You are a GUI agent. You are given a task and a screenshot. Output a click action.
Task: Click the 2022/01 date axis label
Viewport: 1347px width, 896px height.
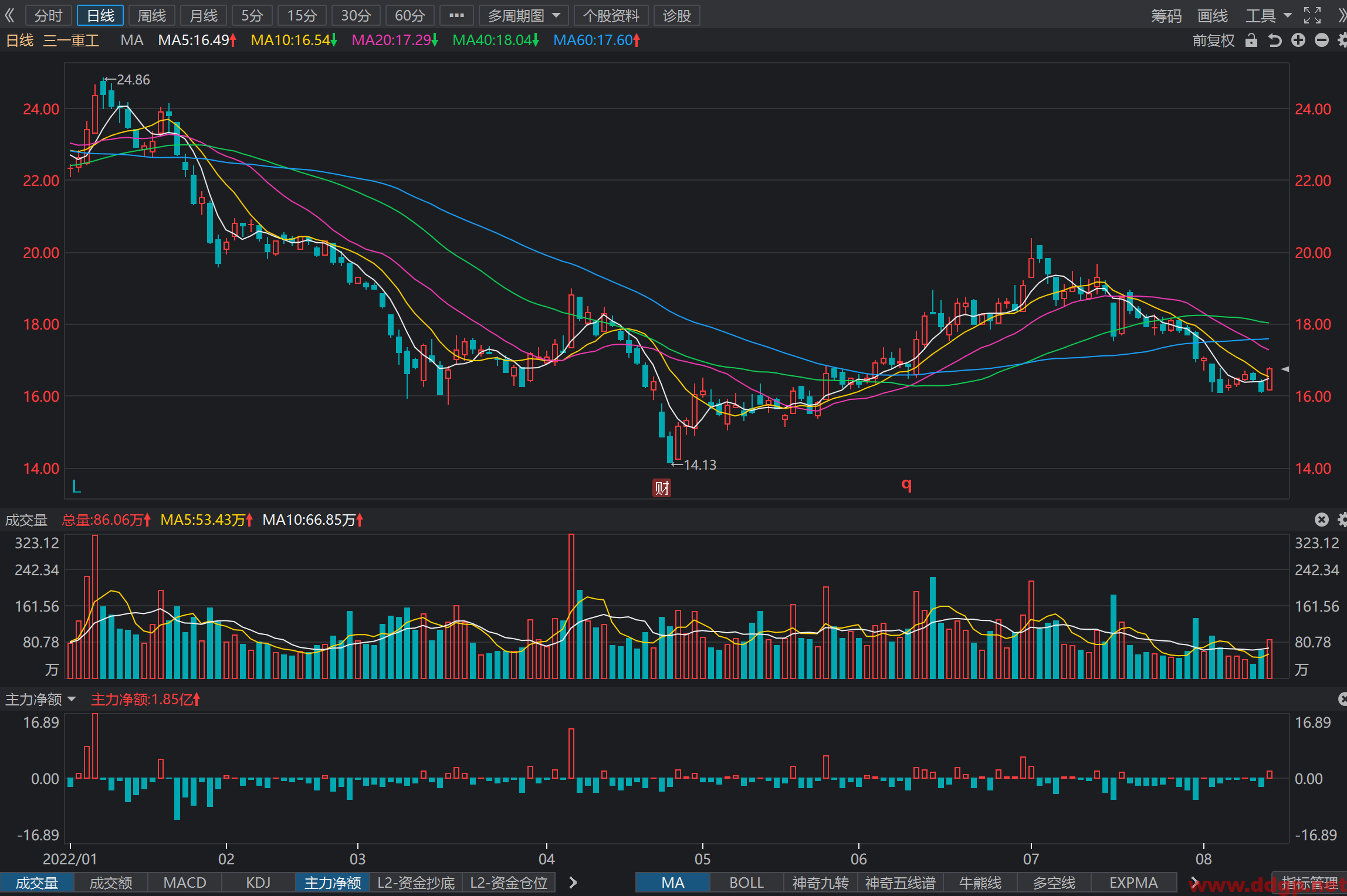[x=70, y=859]
